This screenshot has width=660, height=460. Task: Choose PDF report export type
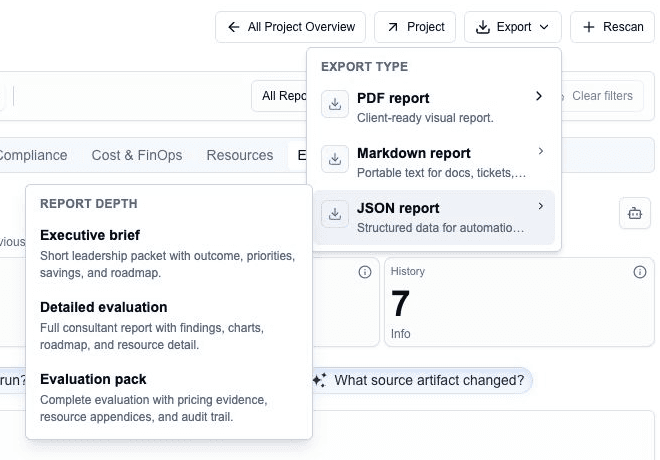[x=434, y=107]
